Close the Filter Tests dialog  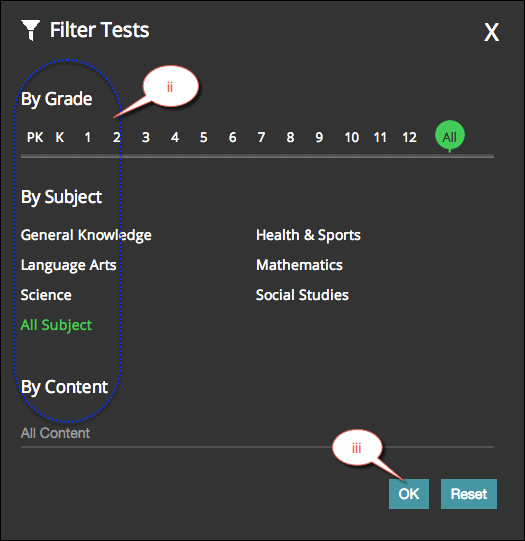[x=491, y=32]
